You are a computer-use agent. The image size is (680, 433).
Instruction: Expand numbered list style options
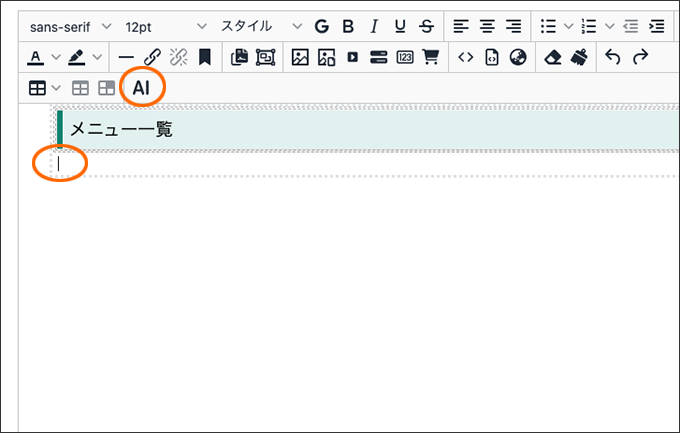coord(610,27)
